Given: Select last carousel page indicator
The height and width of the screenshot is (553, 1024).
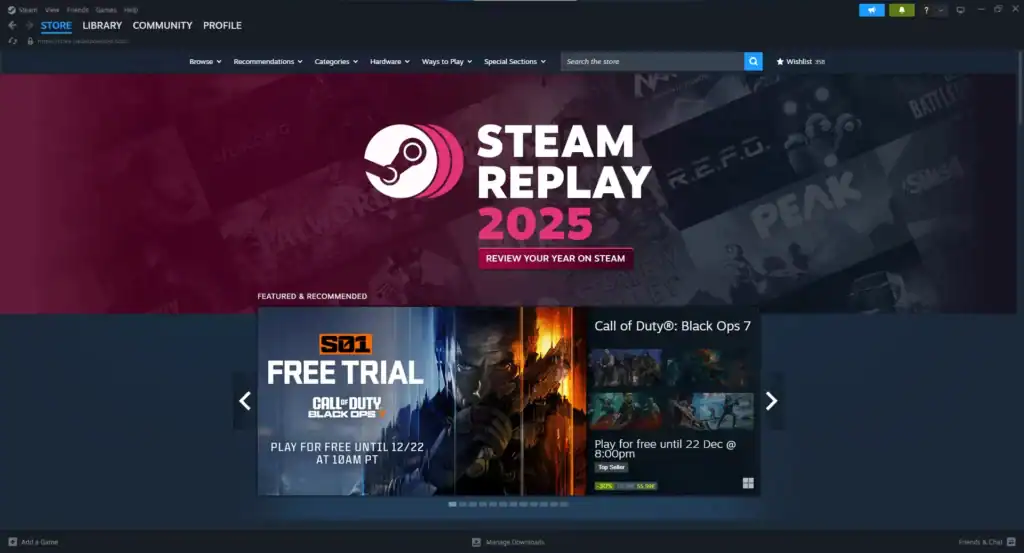Looking at the screenshot, I should click(x=564, y=504).
